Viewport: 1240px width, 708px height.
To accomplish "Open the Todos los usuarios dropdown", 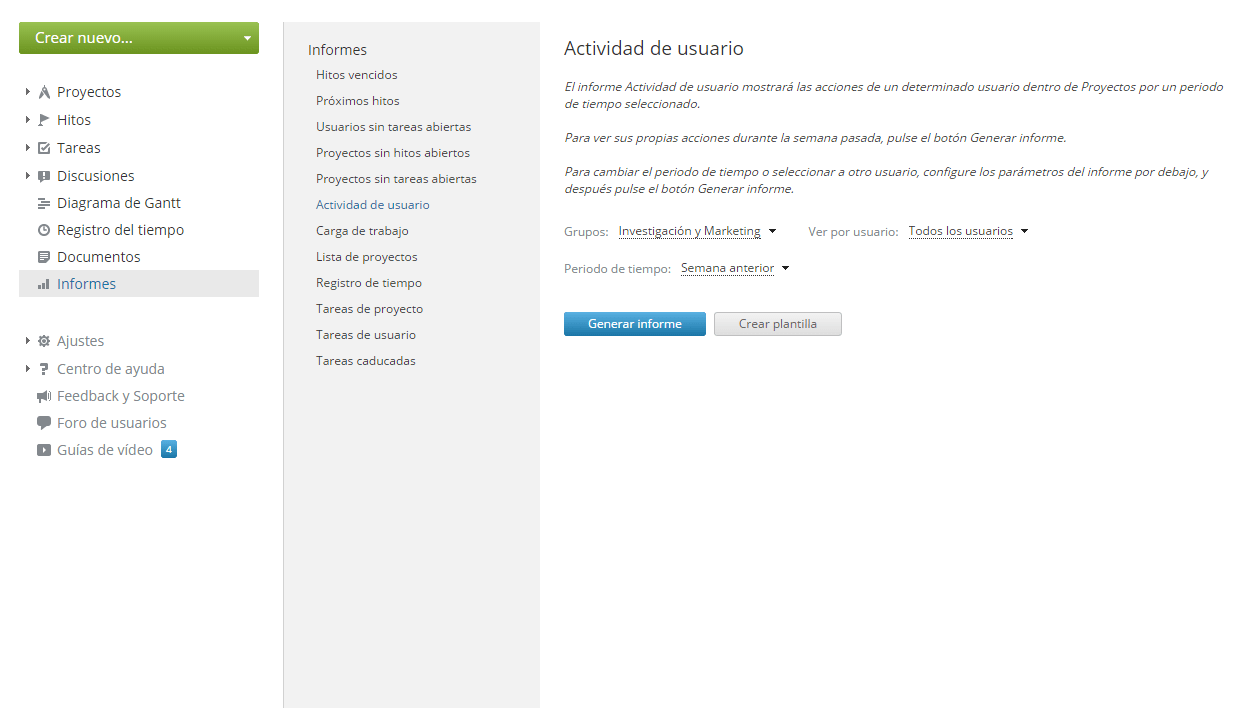I will [x=968, y=231].
